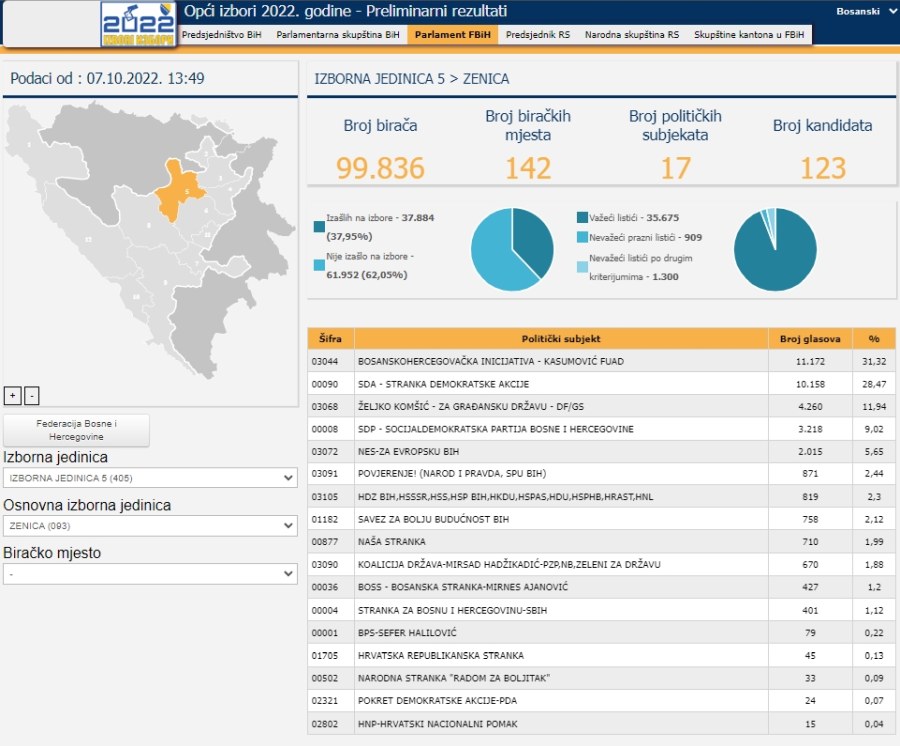Screen dimensions: 900x746
Task: Click the 2022 elections logo
Action: (x=138, y=24)
